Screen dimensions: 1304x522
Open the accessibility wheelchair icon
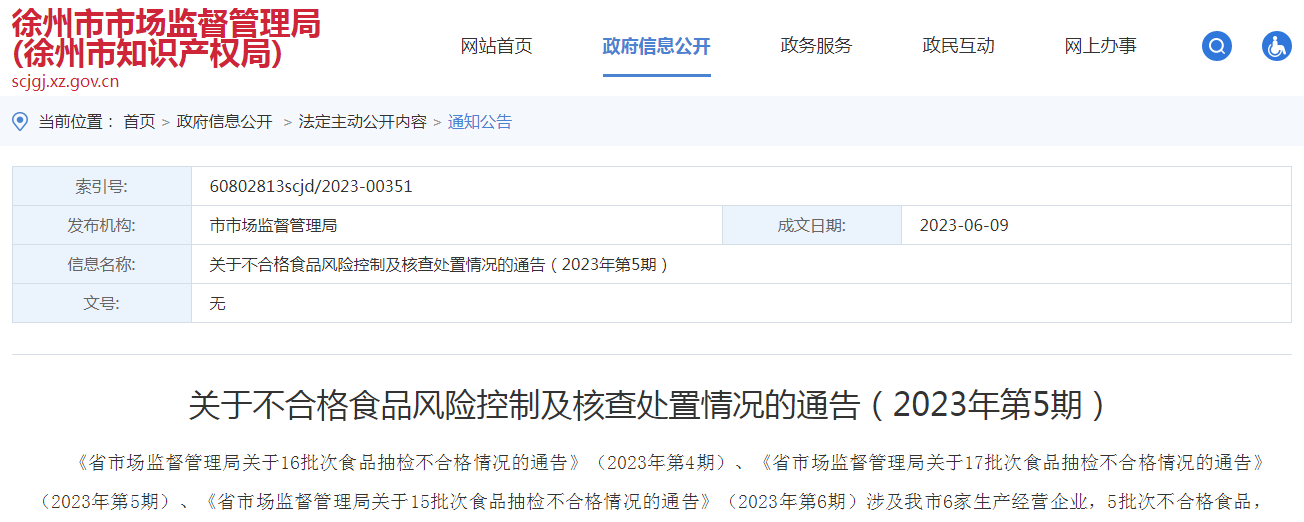click(x=1277, y=46)
